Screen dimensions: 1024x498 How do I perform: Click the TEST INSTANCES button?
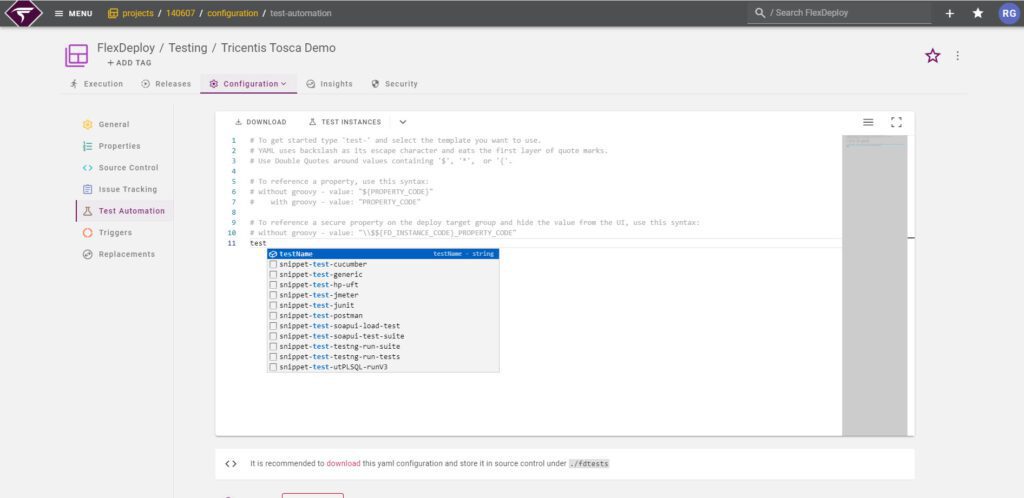(345, 122)
